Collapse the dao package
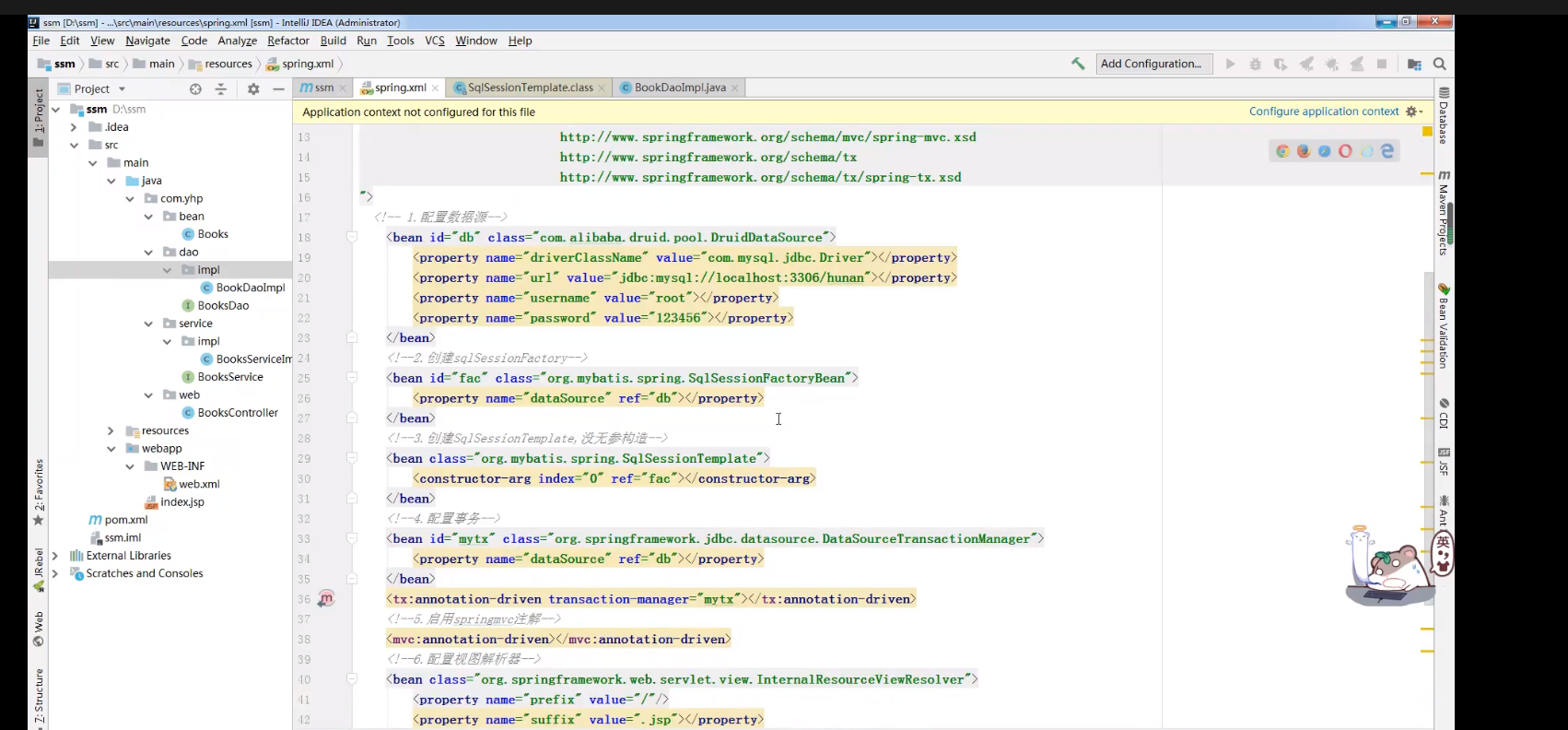 pos(148,252)
